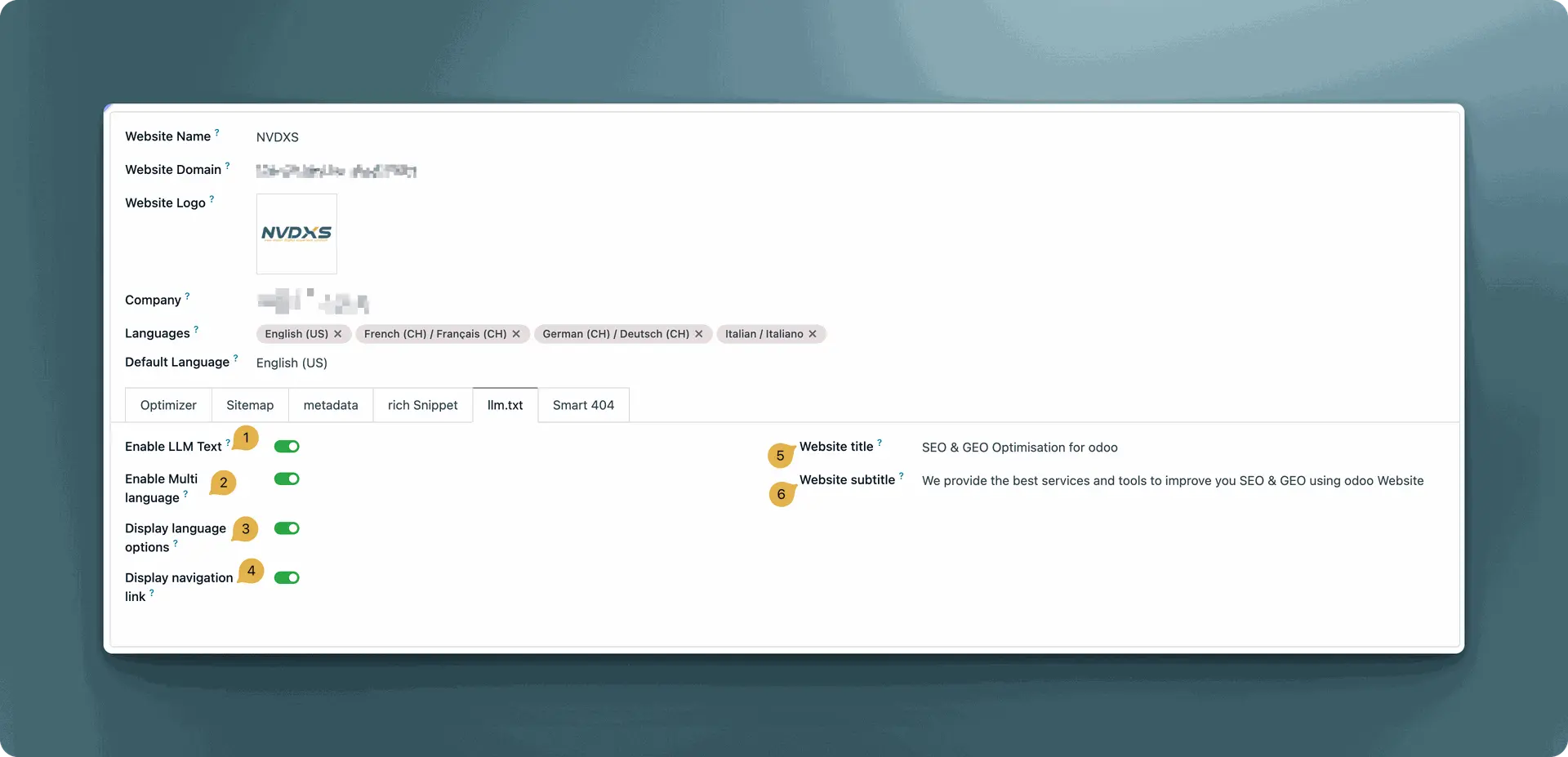Click help icon next to Website Name
Screen dimensions: 1568x757
[x=217, y=131]
